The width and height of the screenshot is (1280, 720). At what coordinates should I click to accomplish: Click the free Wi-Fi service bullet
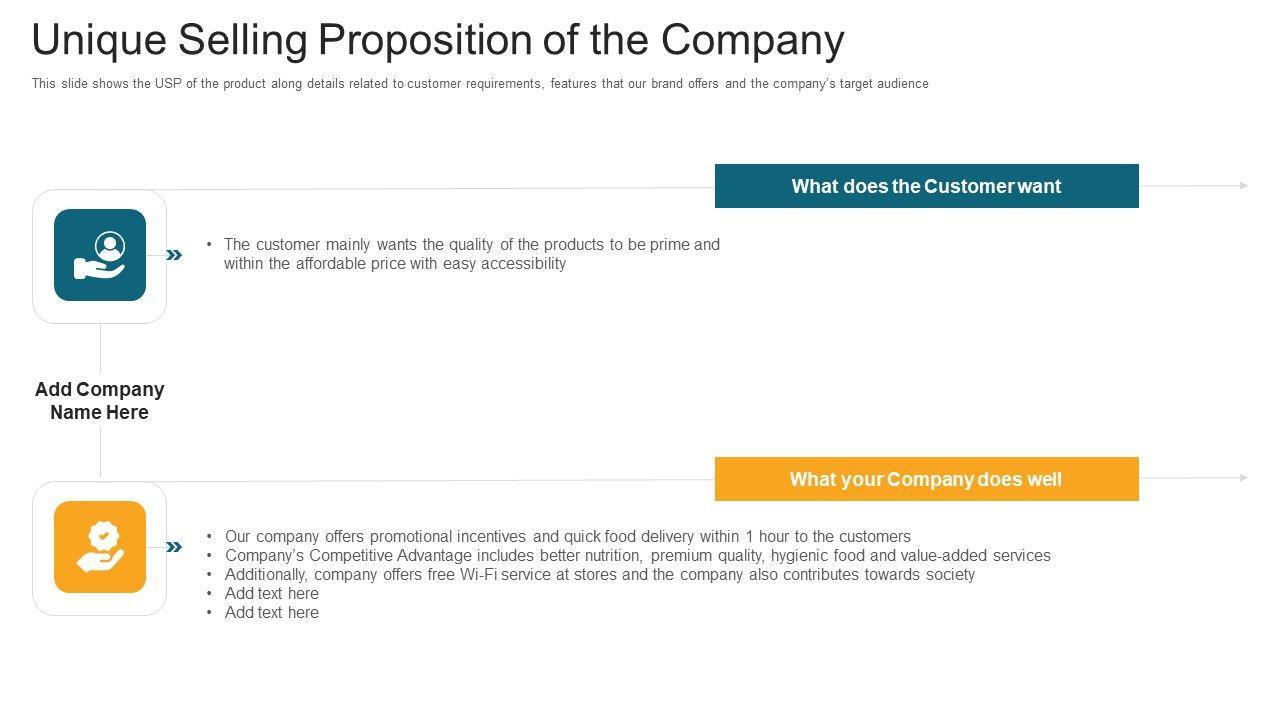(599, 574)
